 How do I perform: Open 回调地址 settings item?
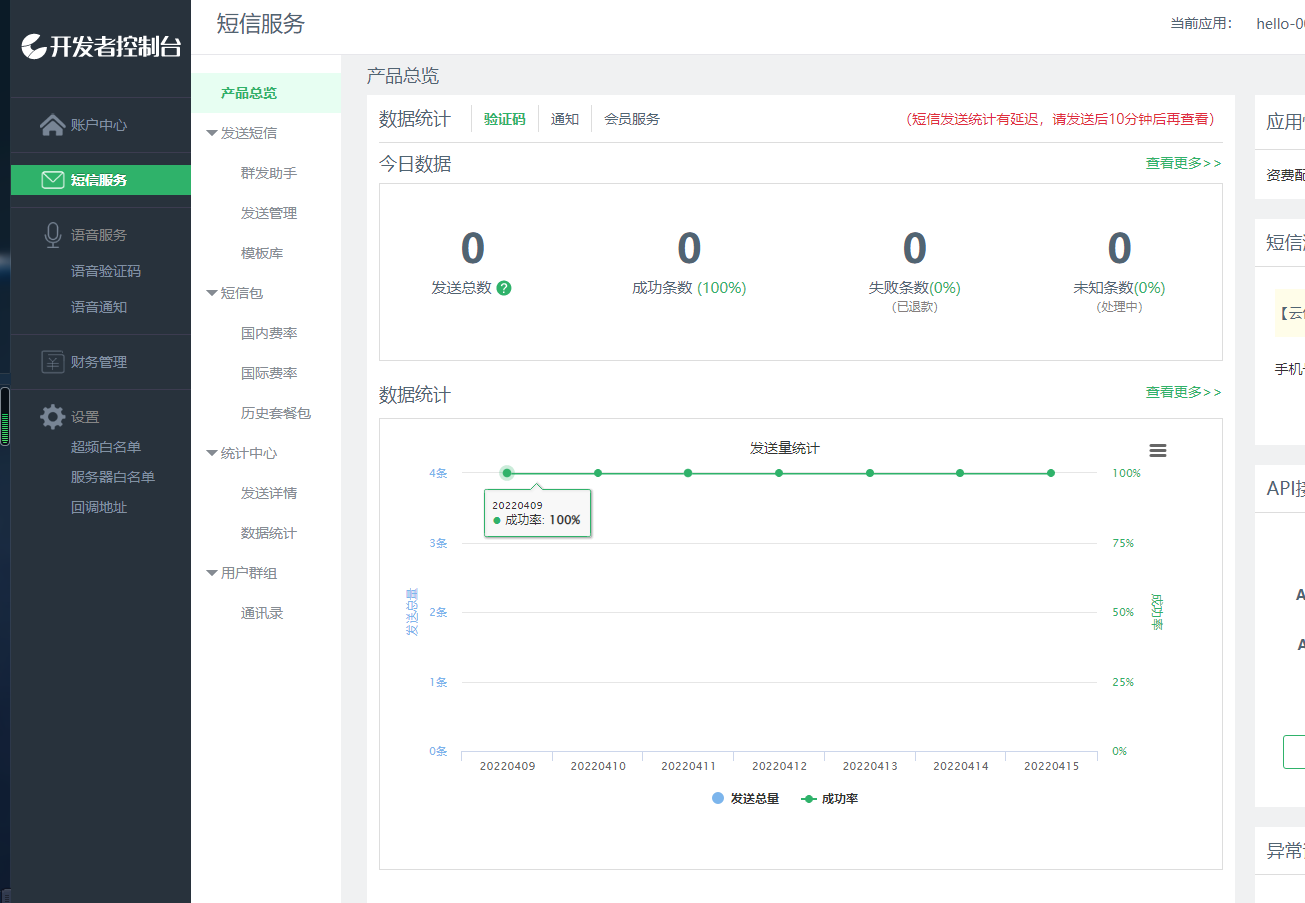(98, 507)
